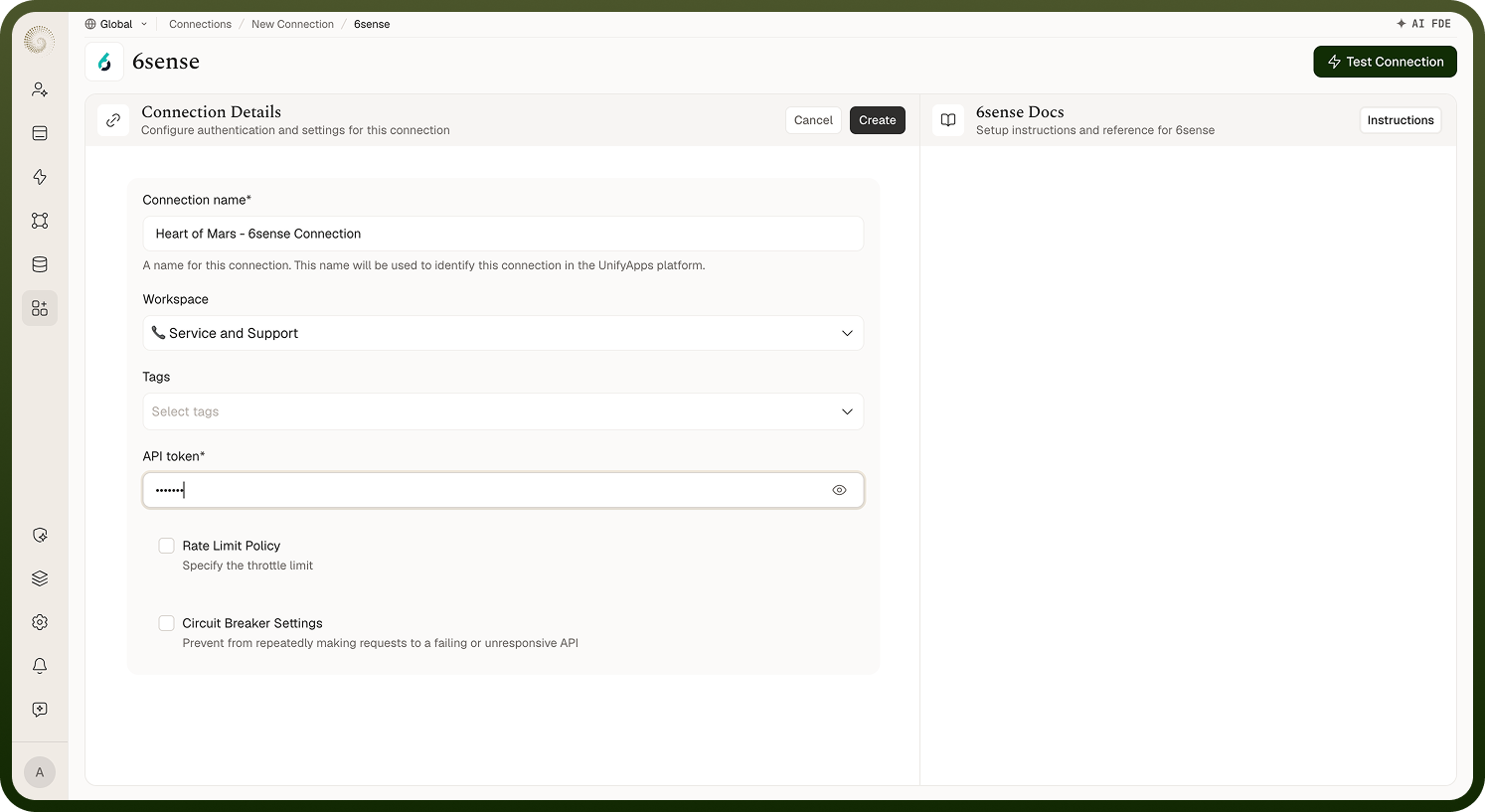Click the link icon beside Connection Details

(113, 120)
